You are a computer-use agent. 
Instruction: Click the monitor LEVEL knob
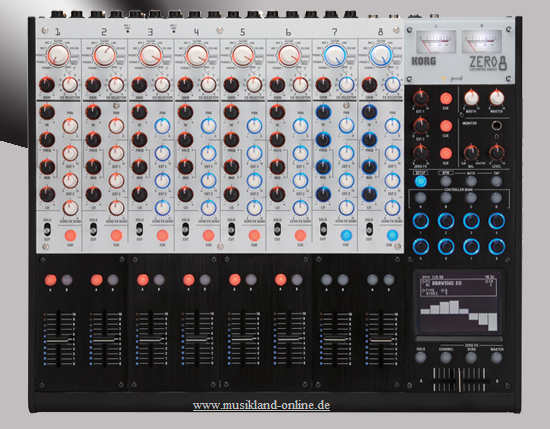pyautogui.click(x=497, y=153)
